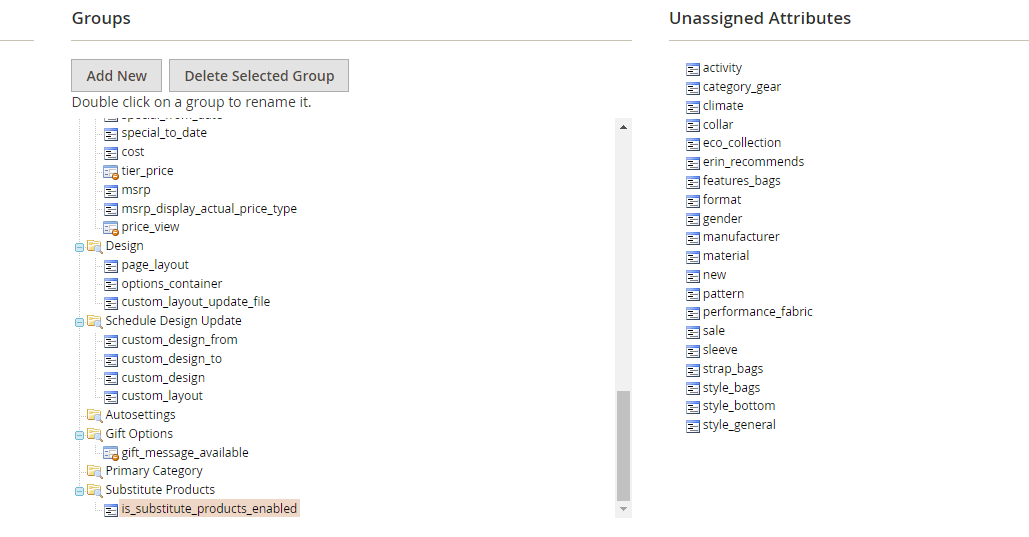This screenshot has height=537, width=1029.
Task: Click the gift_message_available attribute icon
Action: pos(112,453)
